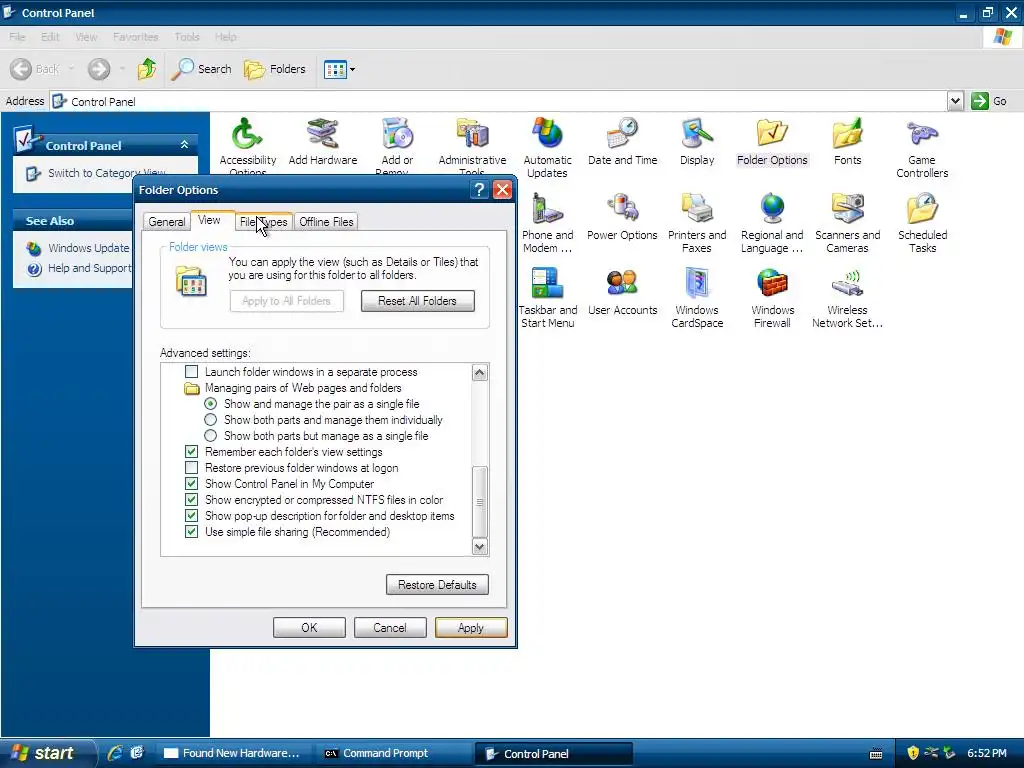Image resolution: width=1024 pixels, height=768 pixels.
Task: Click the Help question mark in Folder Options
Action: click(479, 190)
